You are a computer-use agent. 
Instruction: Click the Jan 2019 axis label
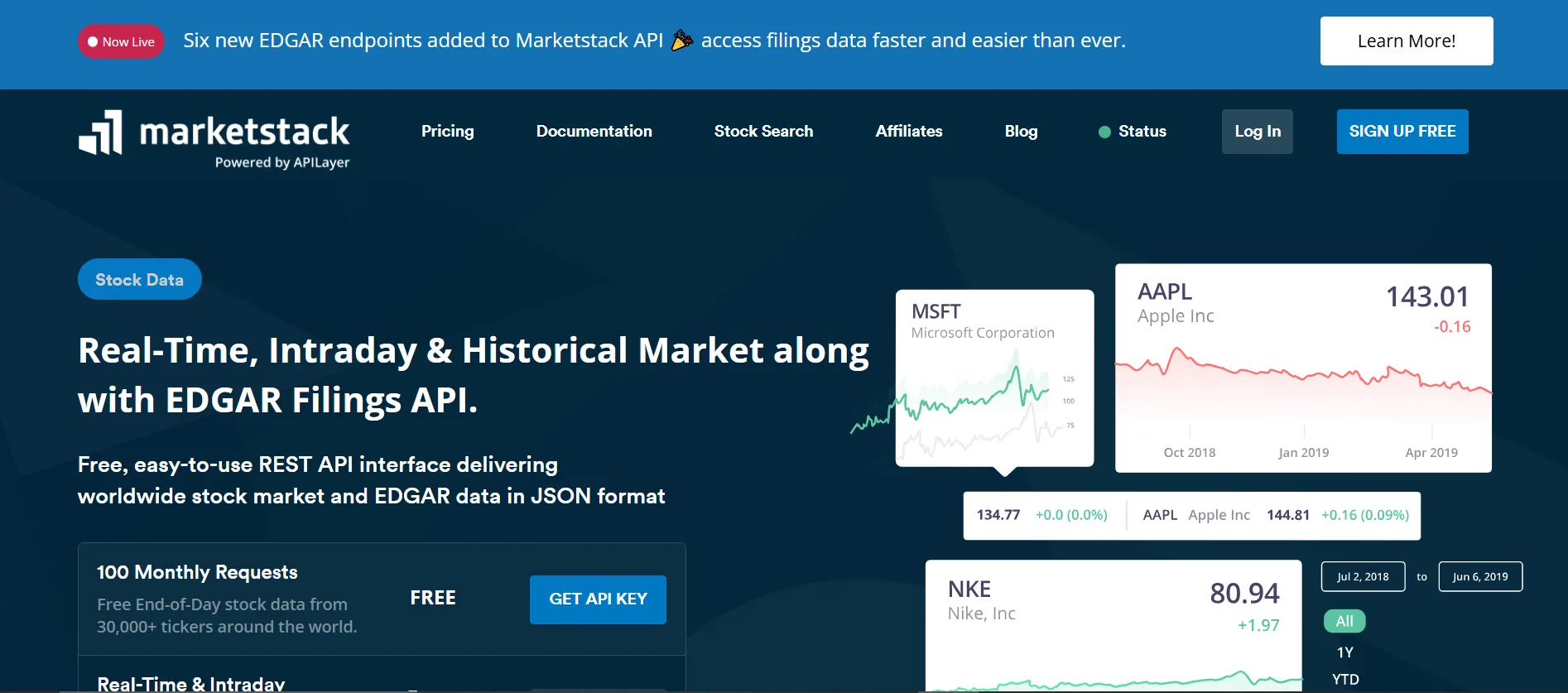point(1303,453)
